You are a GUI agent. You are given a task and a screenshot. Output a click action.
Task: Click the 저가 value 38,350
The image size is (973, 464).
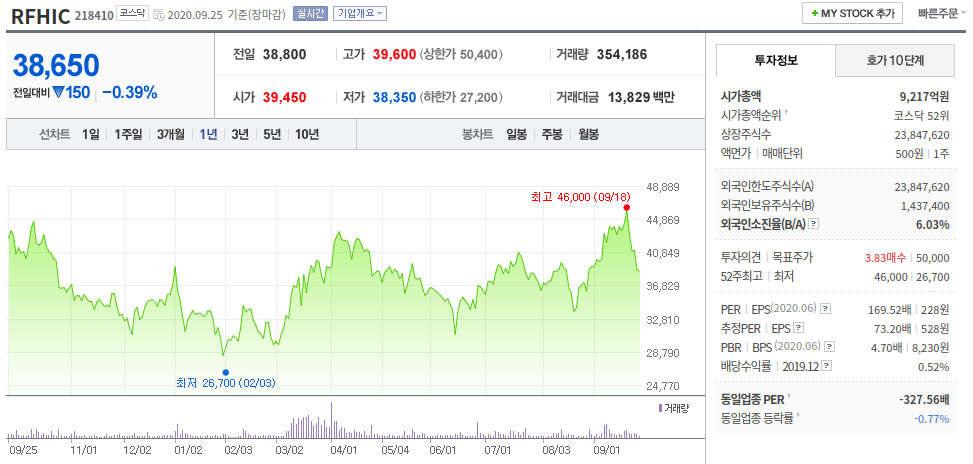click(395, 97)
